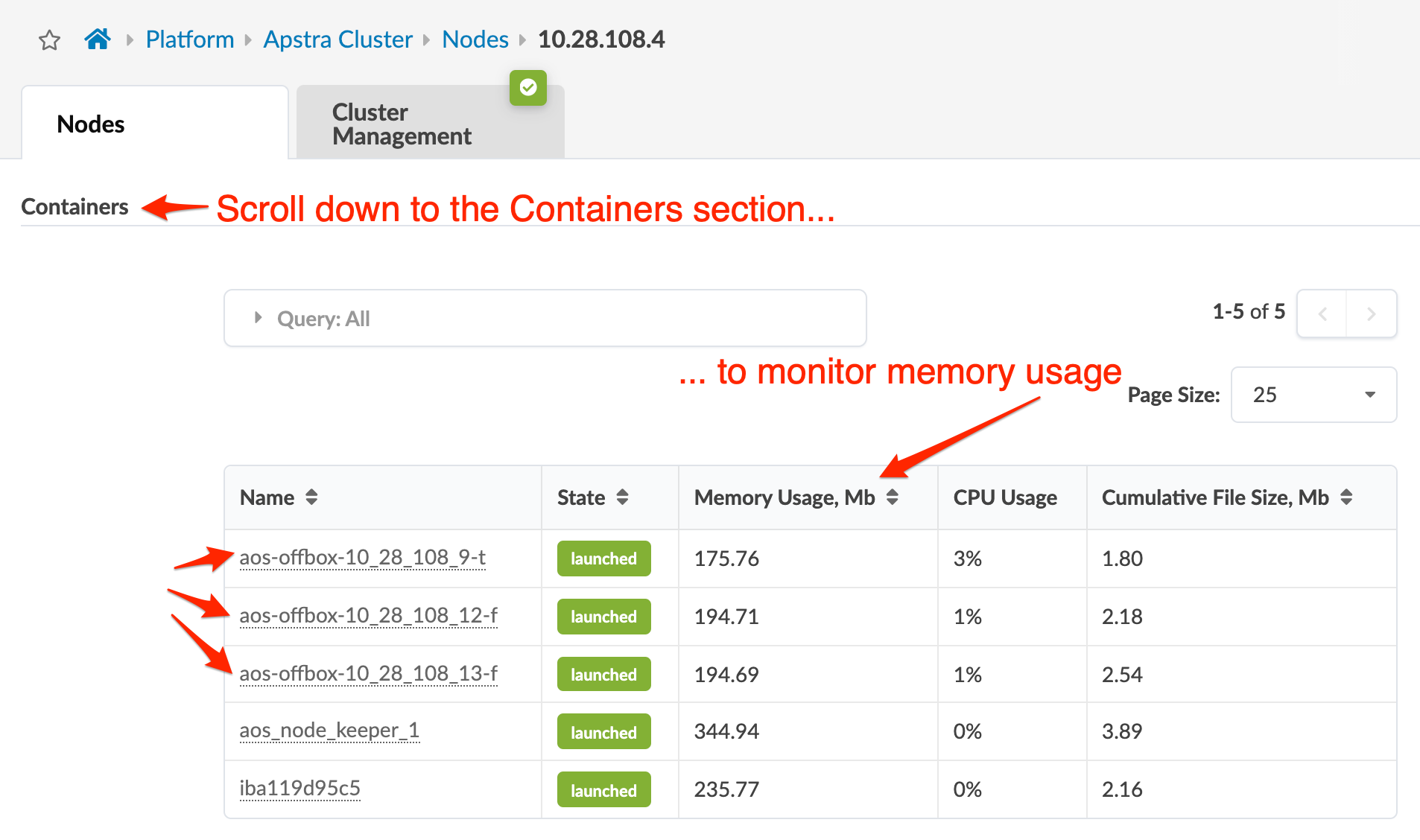Sort table by Name column arrows
Image resolution: width=1420 pixels, height=840 pixels.
click(311, 497)
